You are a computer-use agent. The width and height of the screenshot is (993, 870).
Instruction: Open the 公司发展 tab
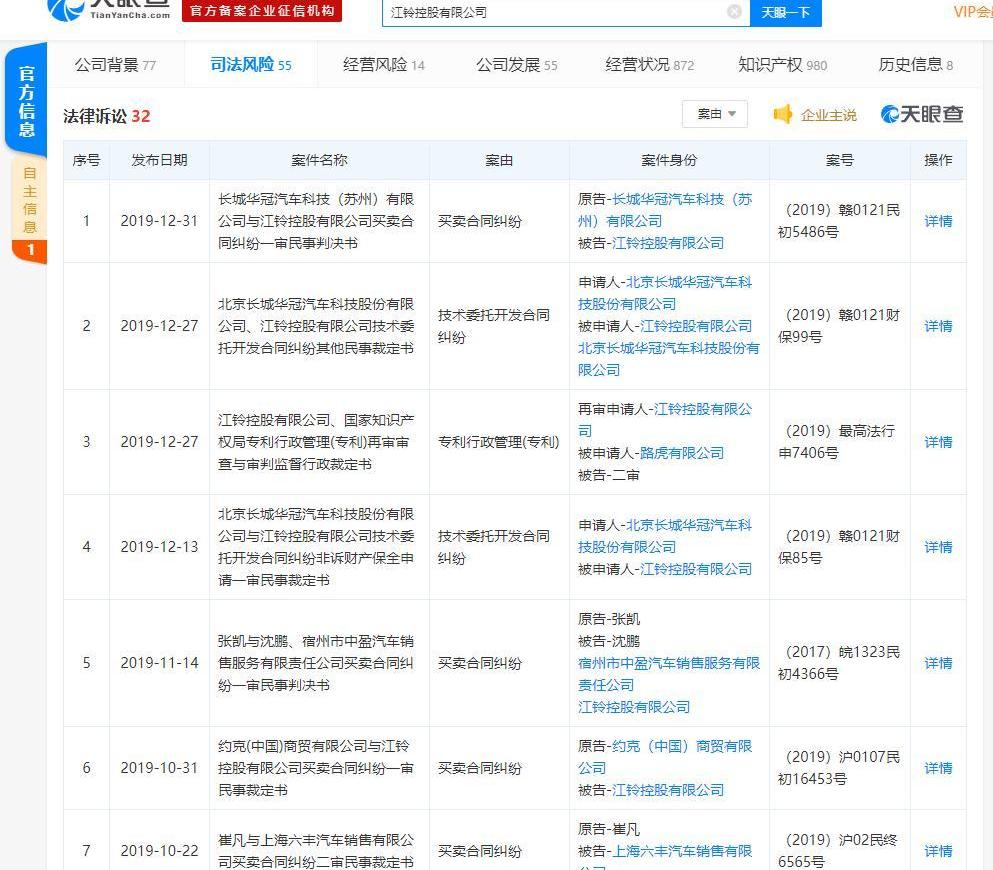[x=516, y=65]
